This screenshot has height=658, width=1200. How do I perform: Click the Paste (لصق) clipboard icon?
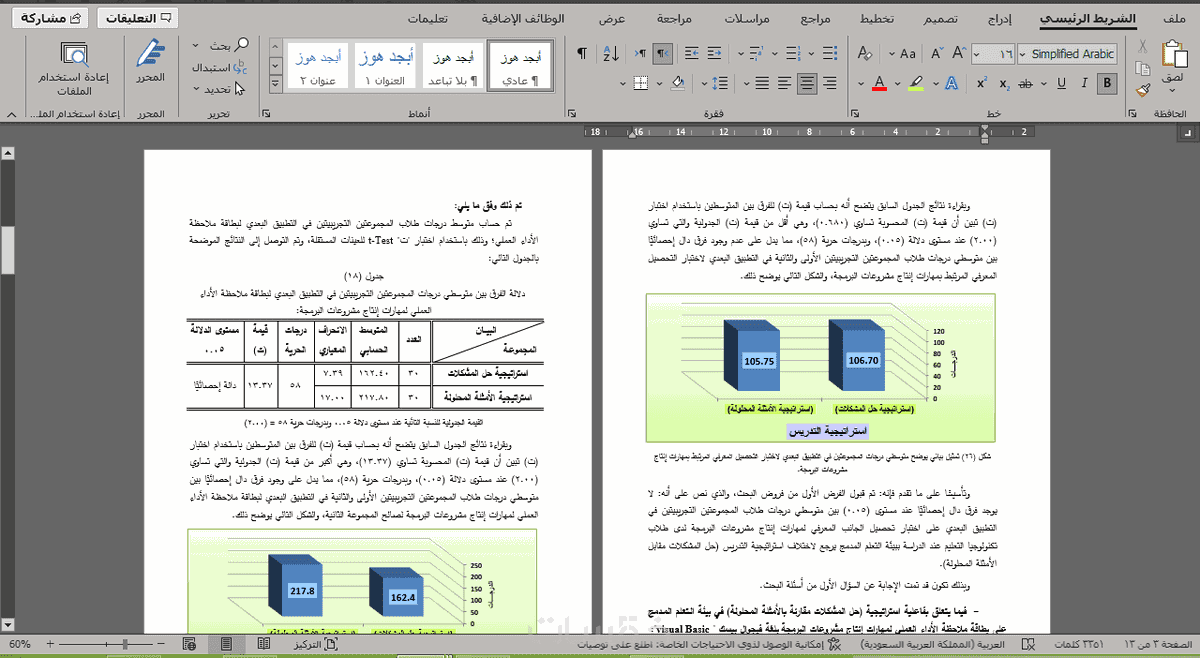tap(1174, 54)
